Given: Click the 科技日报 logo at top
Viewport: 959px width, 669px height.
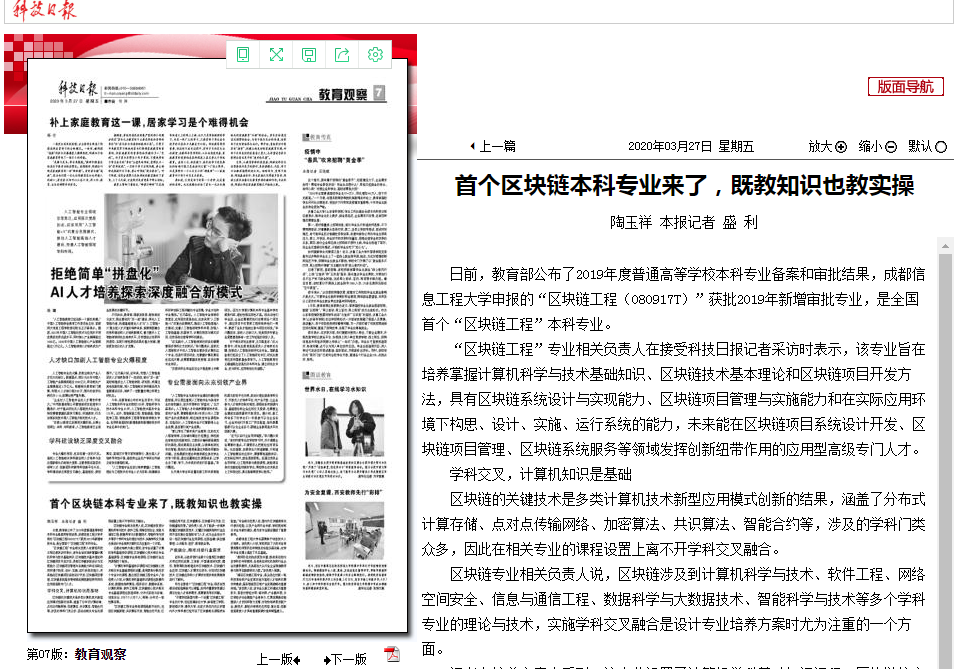Looking at the screenshot, I should [45, 10].
